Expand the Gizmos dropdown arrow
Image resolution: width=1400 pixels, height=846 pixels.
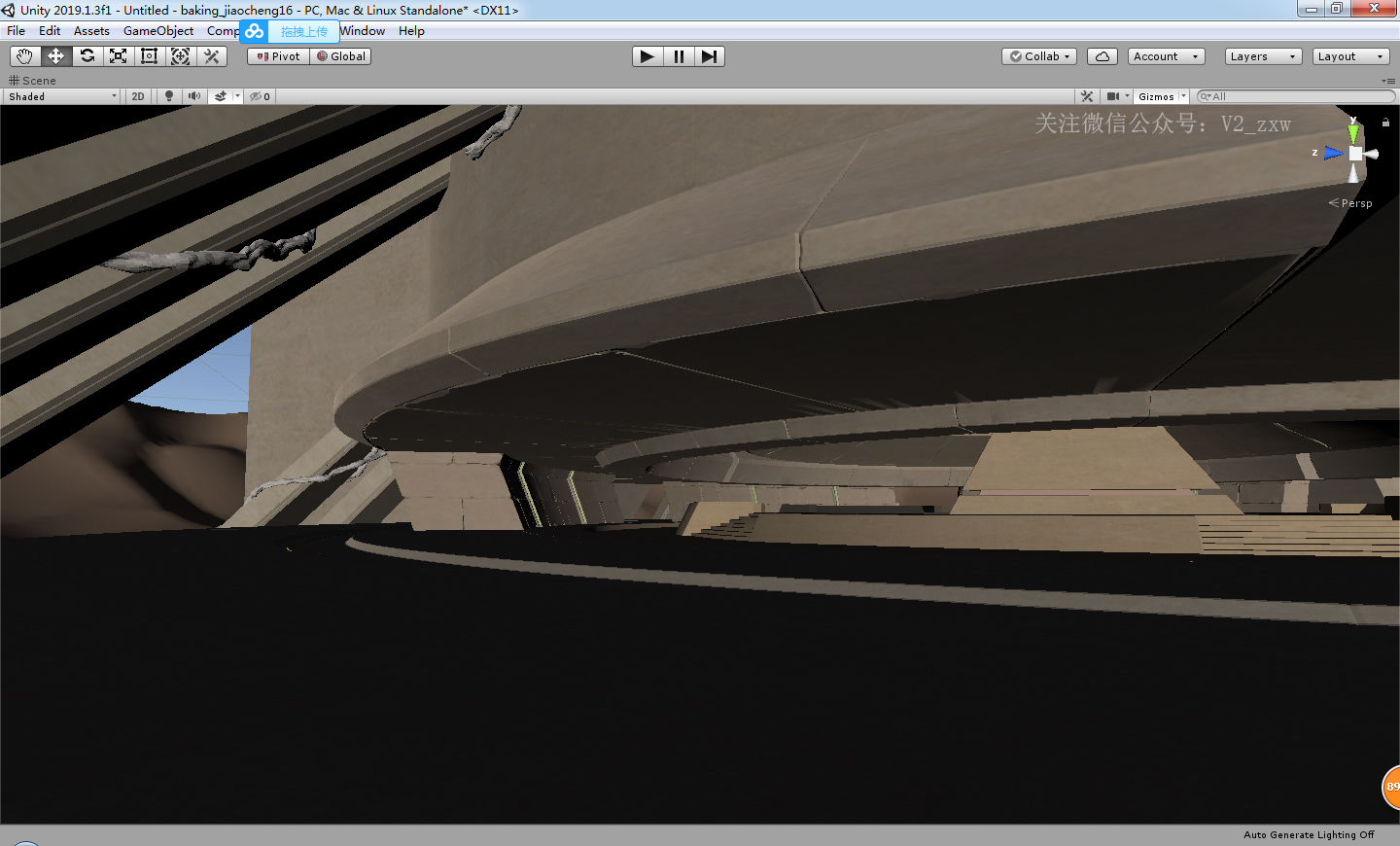[1183, 96]
